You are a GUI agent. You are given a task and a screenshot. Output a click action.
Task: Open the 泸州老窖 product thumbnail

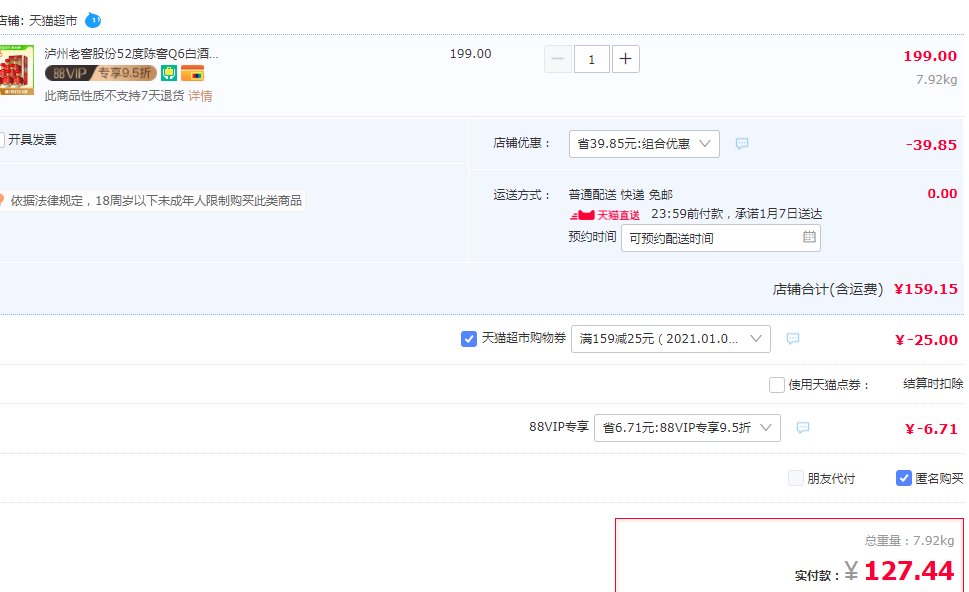coord(17,70)
